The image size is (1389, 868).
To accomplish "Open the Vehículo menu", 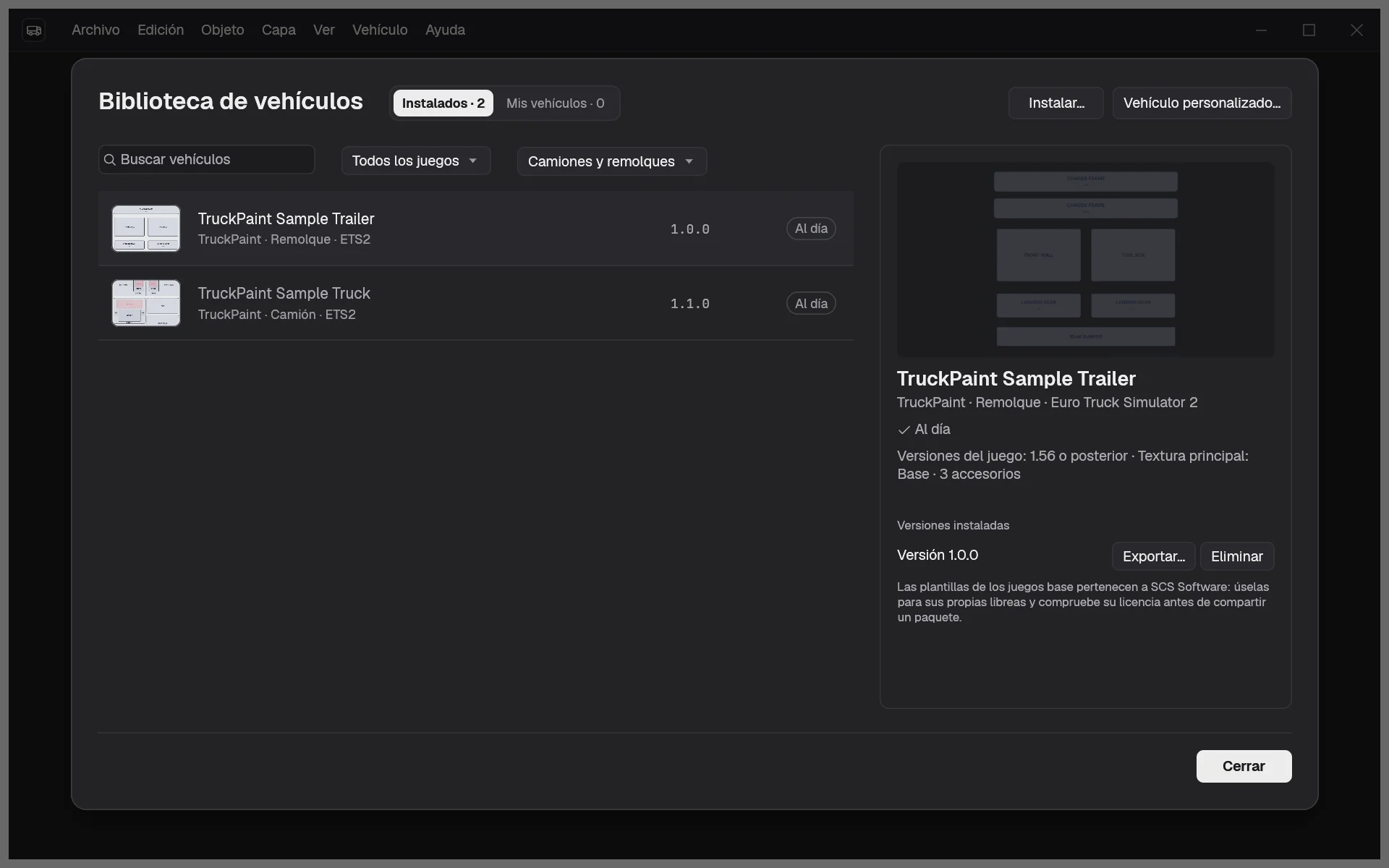I will [x=380, y=30].
